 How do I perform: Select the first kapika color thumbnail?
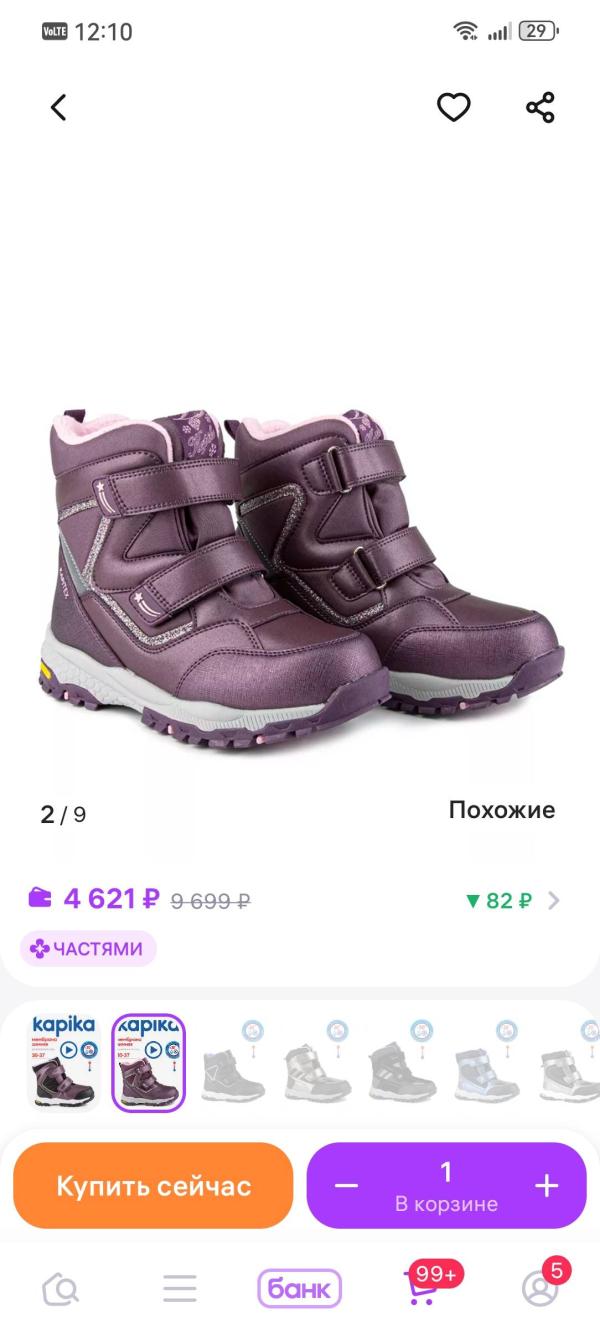point(64,1063)
